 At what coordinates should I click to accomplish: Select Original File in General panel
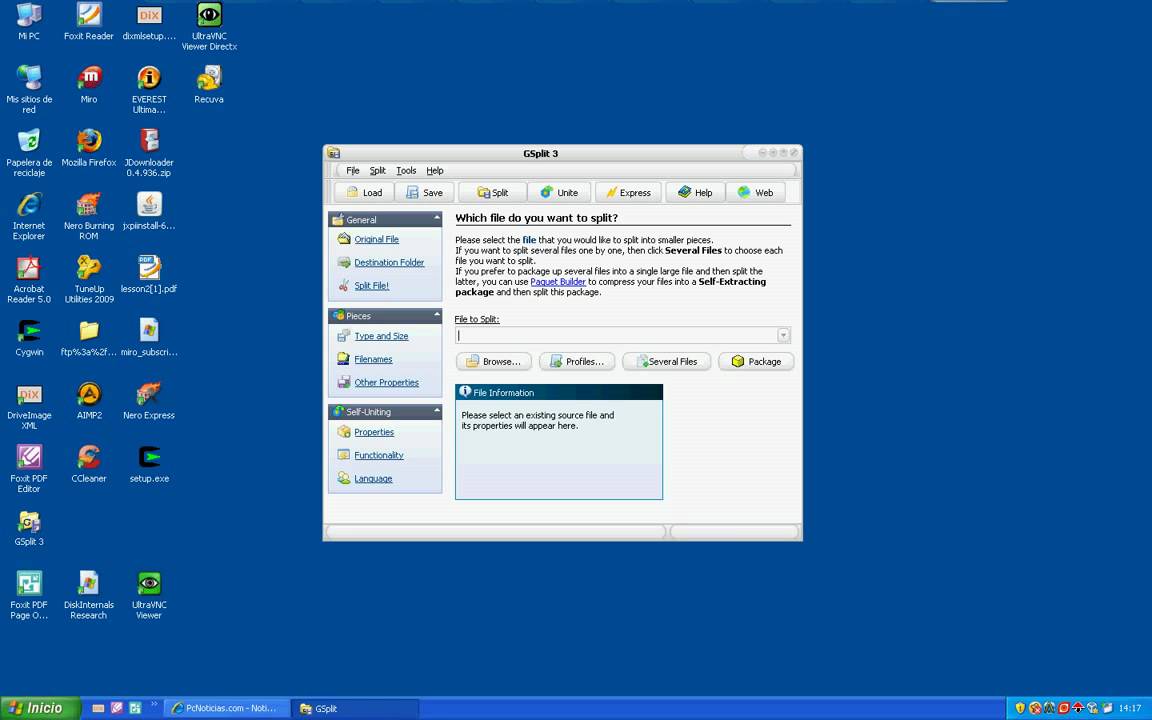(x=376, y=240)
